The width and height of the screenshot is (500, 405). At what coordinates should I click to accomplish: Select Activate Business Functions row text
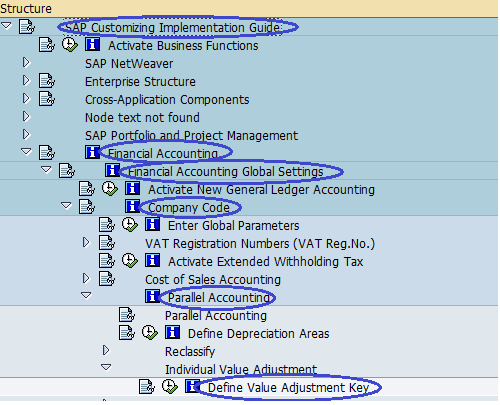click(183, 46)
